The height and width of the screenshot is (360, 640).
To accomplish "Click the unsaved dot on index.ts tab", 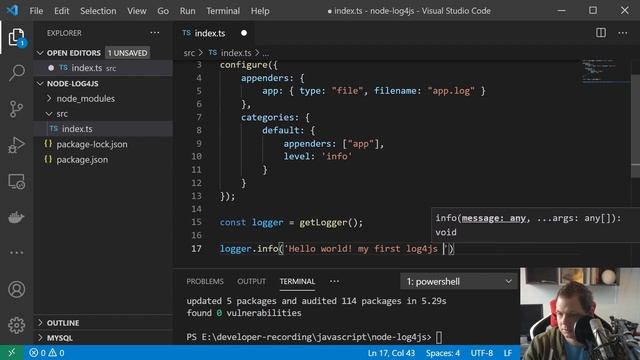I will point(244,33).
